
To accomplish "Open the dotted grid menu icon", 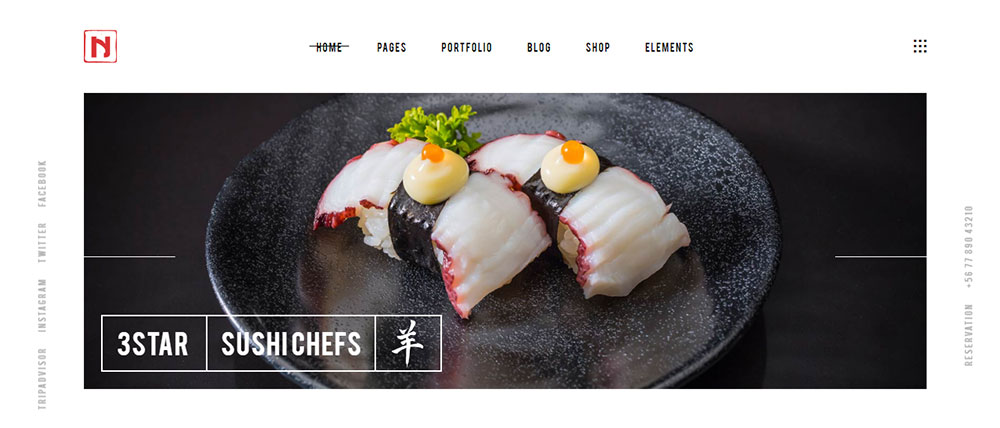I will click(920, 46).
